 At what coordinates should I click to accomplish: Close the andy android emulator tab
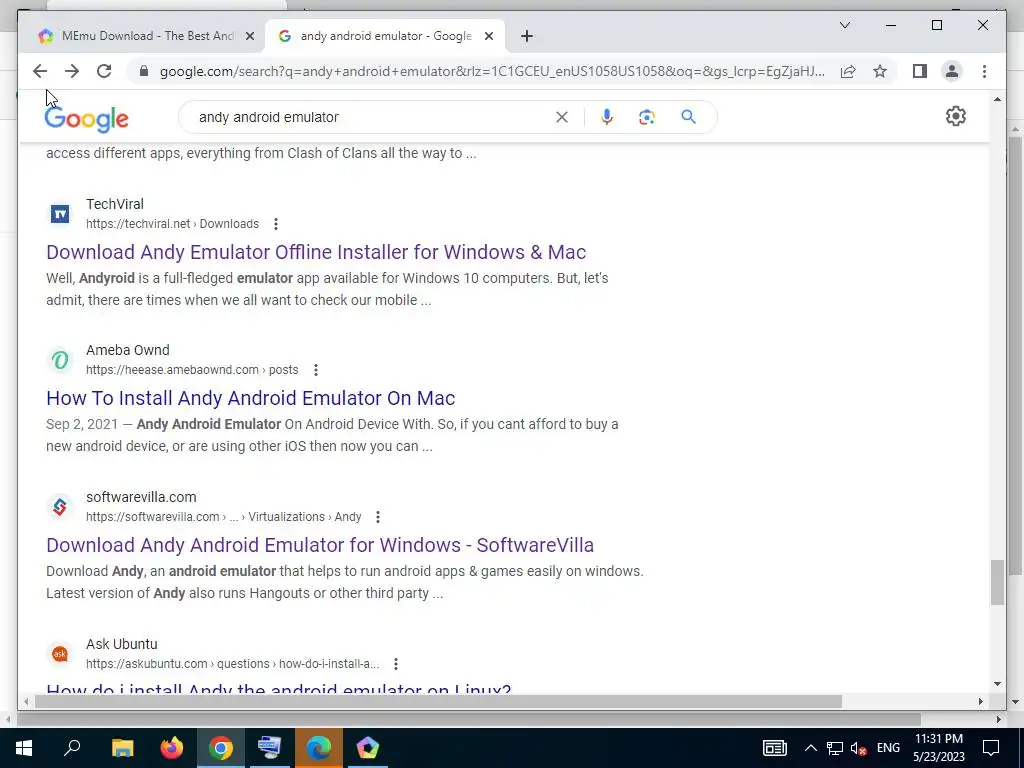[x=488, y=37]
